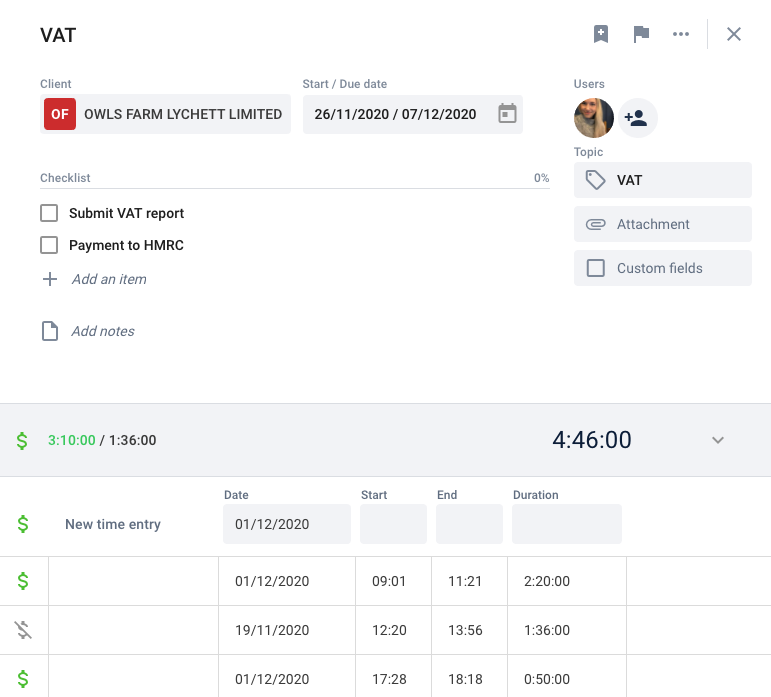Toggle billable dollar icon for new time entry

tap(23, 524)
